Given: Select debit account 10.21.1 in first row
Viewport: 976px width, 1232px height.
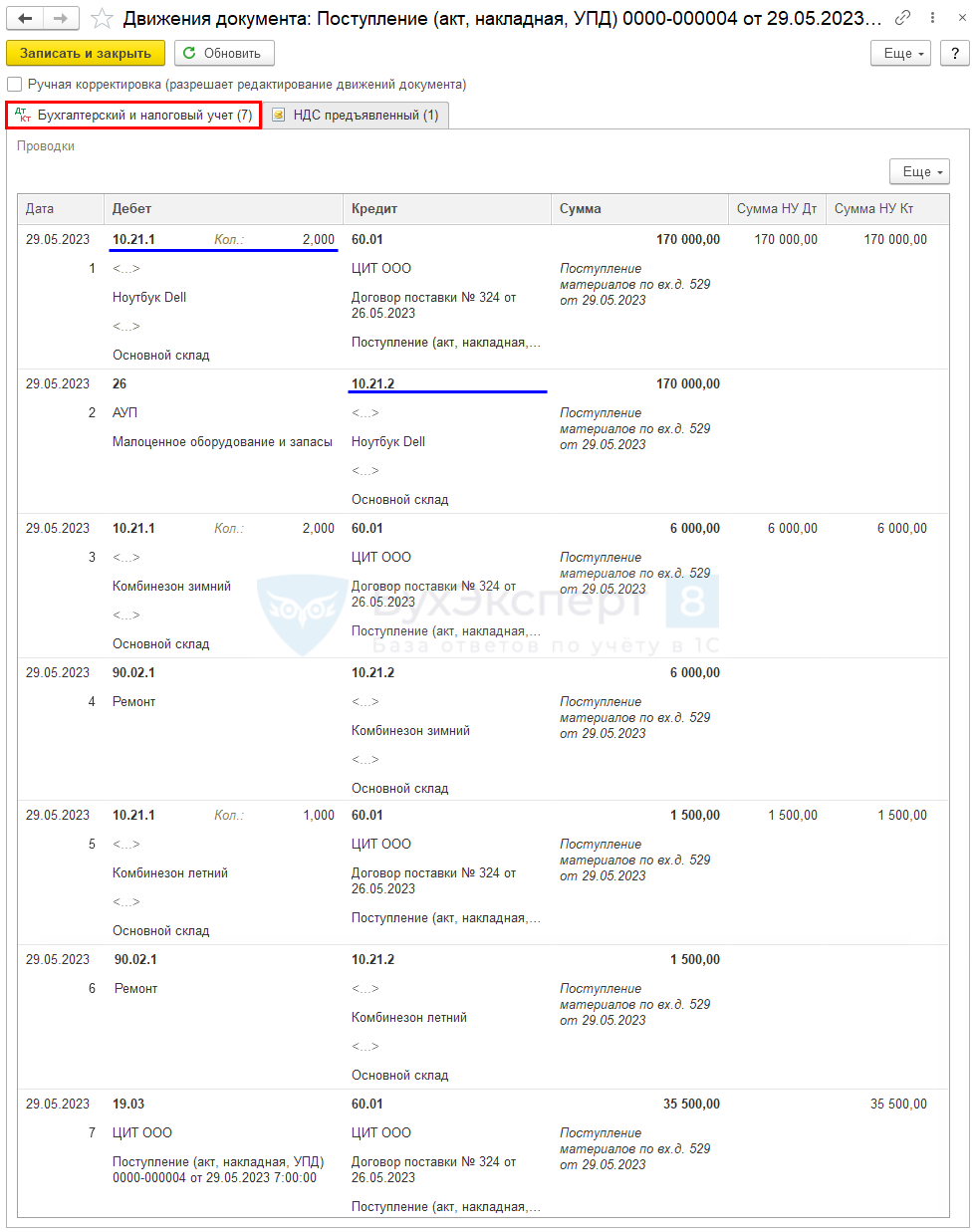Looking at the screenshot, I should (x=133, y=240).
